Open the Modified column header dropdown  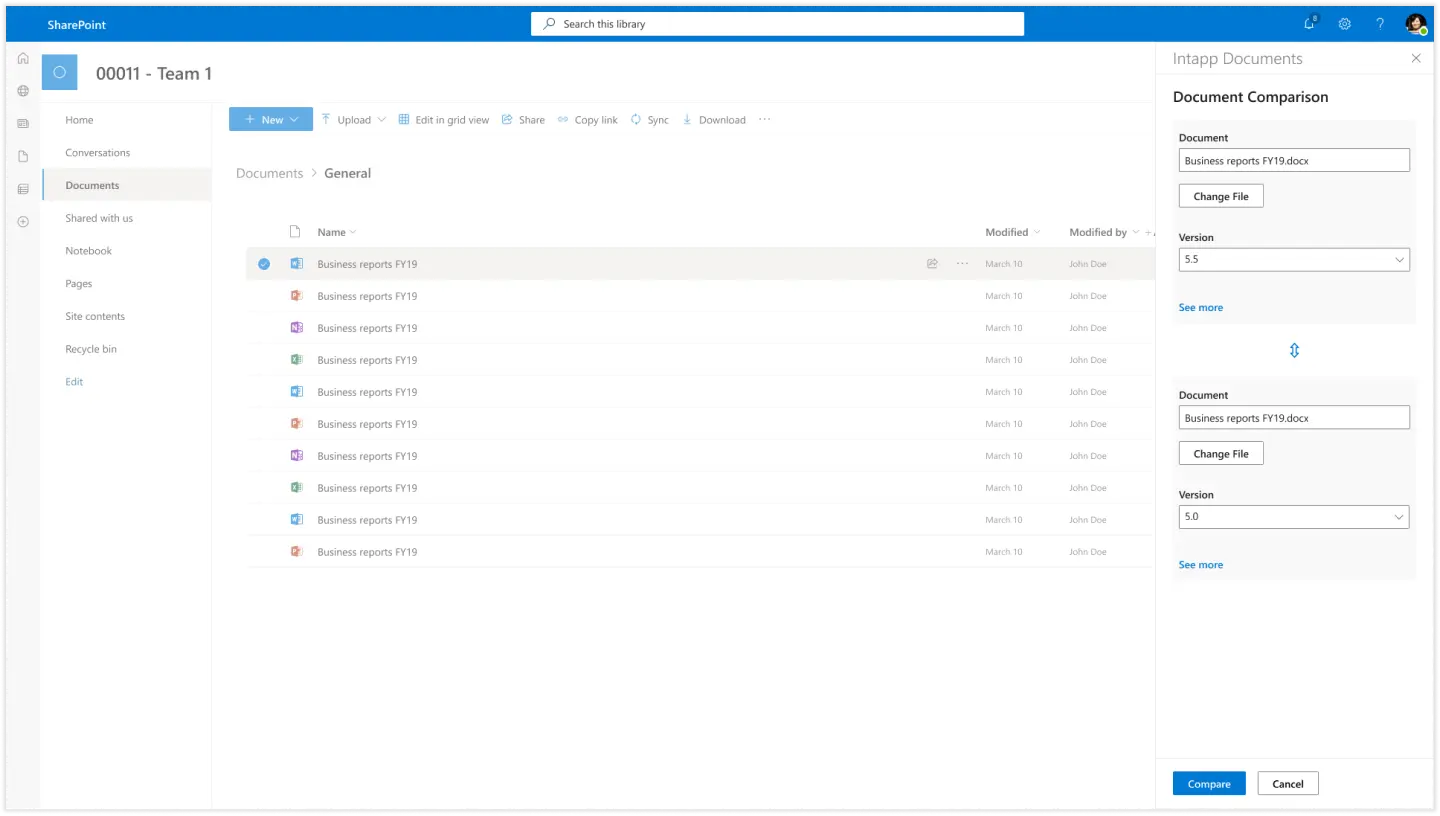(1013, 232)
